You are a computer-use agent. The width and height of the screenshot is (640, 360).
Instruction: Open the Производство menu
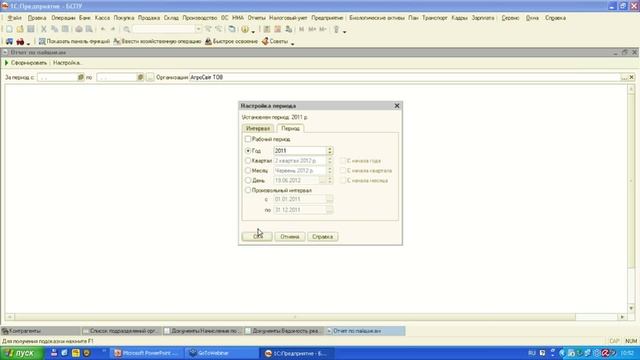[x=200, y=18]
